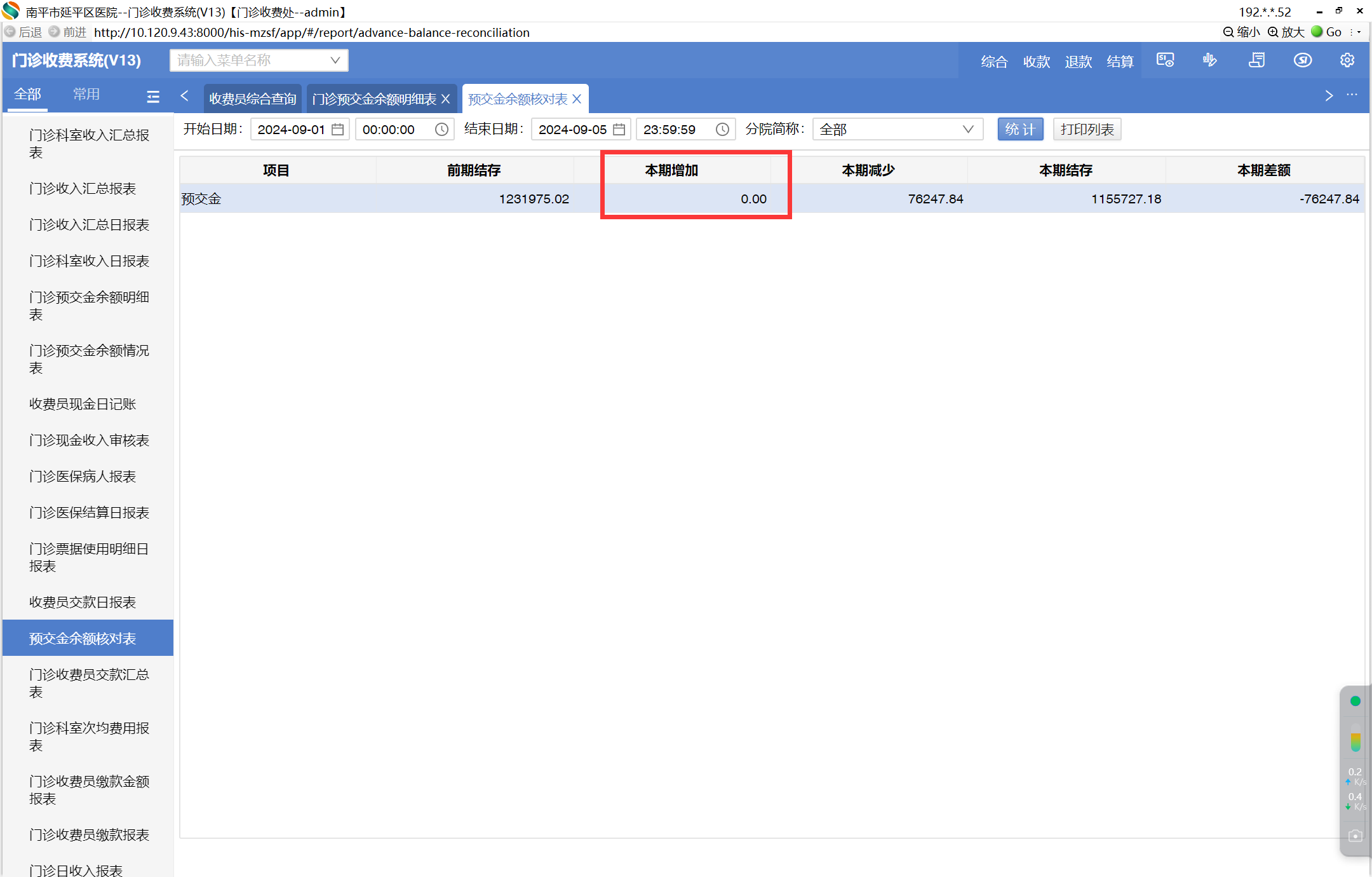Viewport: 1372px width, 877px height.
Task: Switch to 收费员综合查询 tab
Action: click(x=253, y=99)
